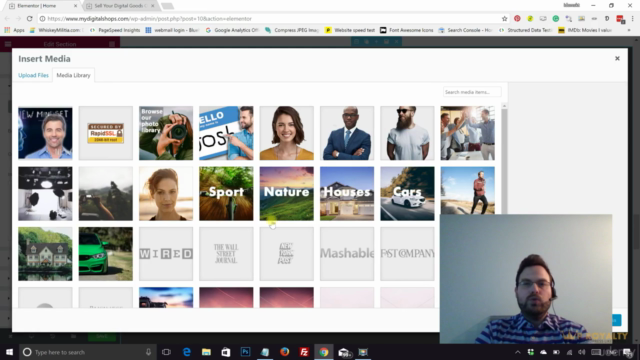Open the Structured Data Testing bookmark

point(526,30)
